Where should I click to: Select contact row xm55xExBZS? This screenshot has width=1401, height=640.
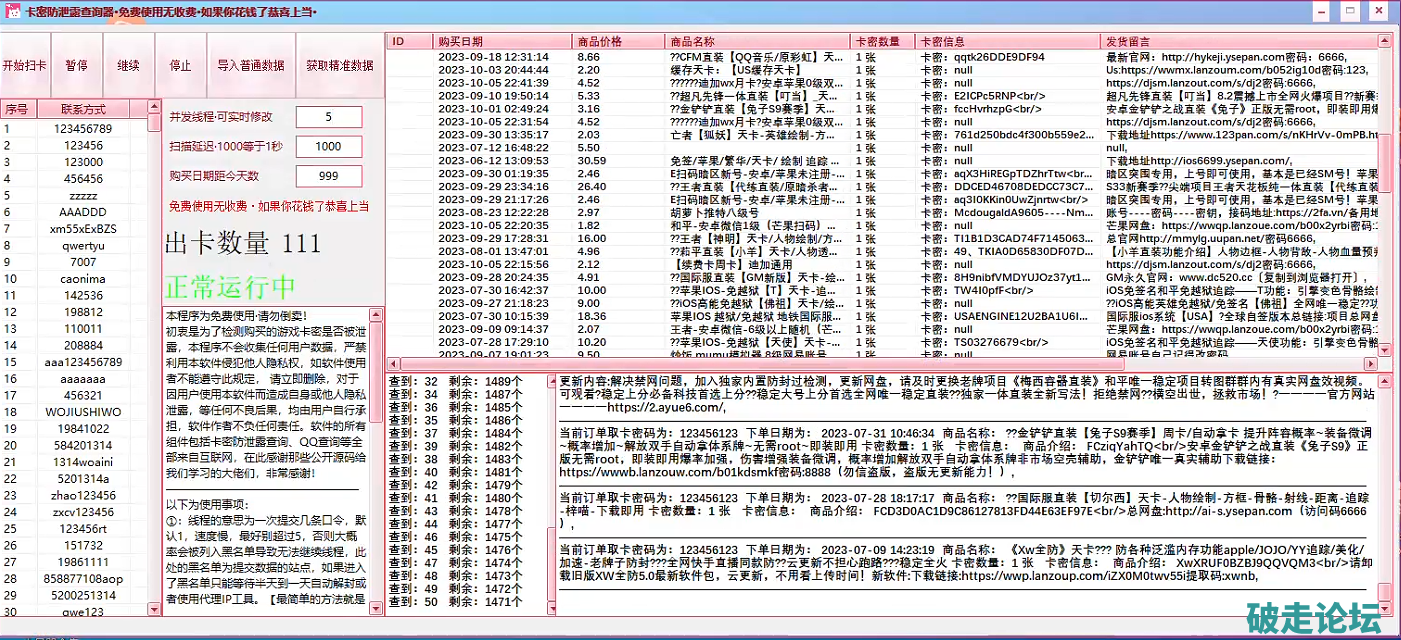pos(83,229)
